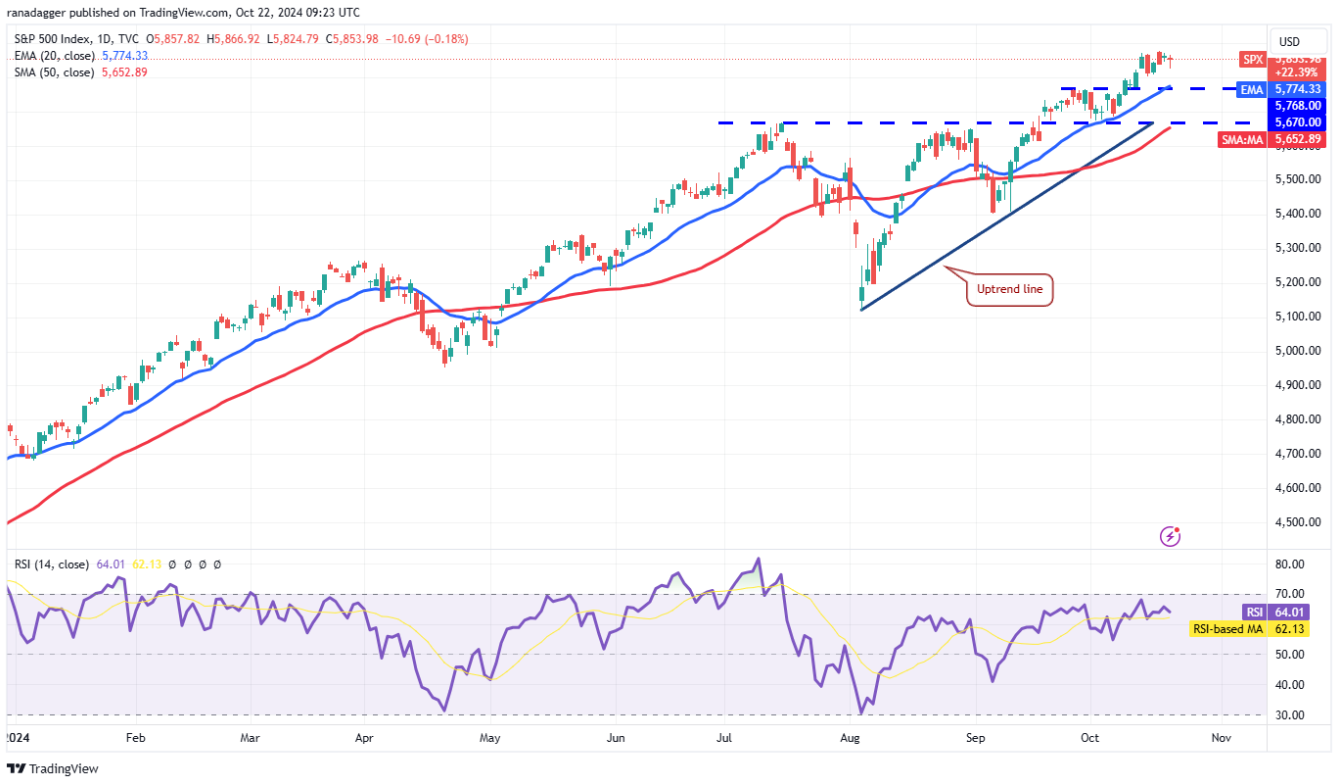
Task: Open the TradingView logo at bottom left
Action: point(53,768)
